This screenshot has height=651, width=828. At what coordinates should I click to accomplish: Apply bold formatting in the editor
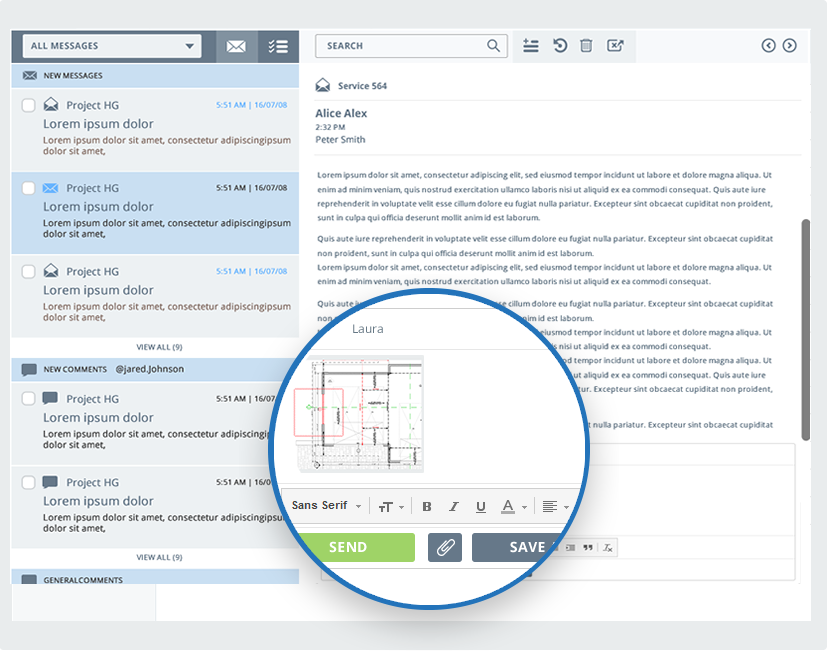pyautogui.click(x=427, y=507)
